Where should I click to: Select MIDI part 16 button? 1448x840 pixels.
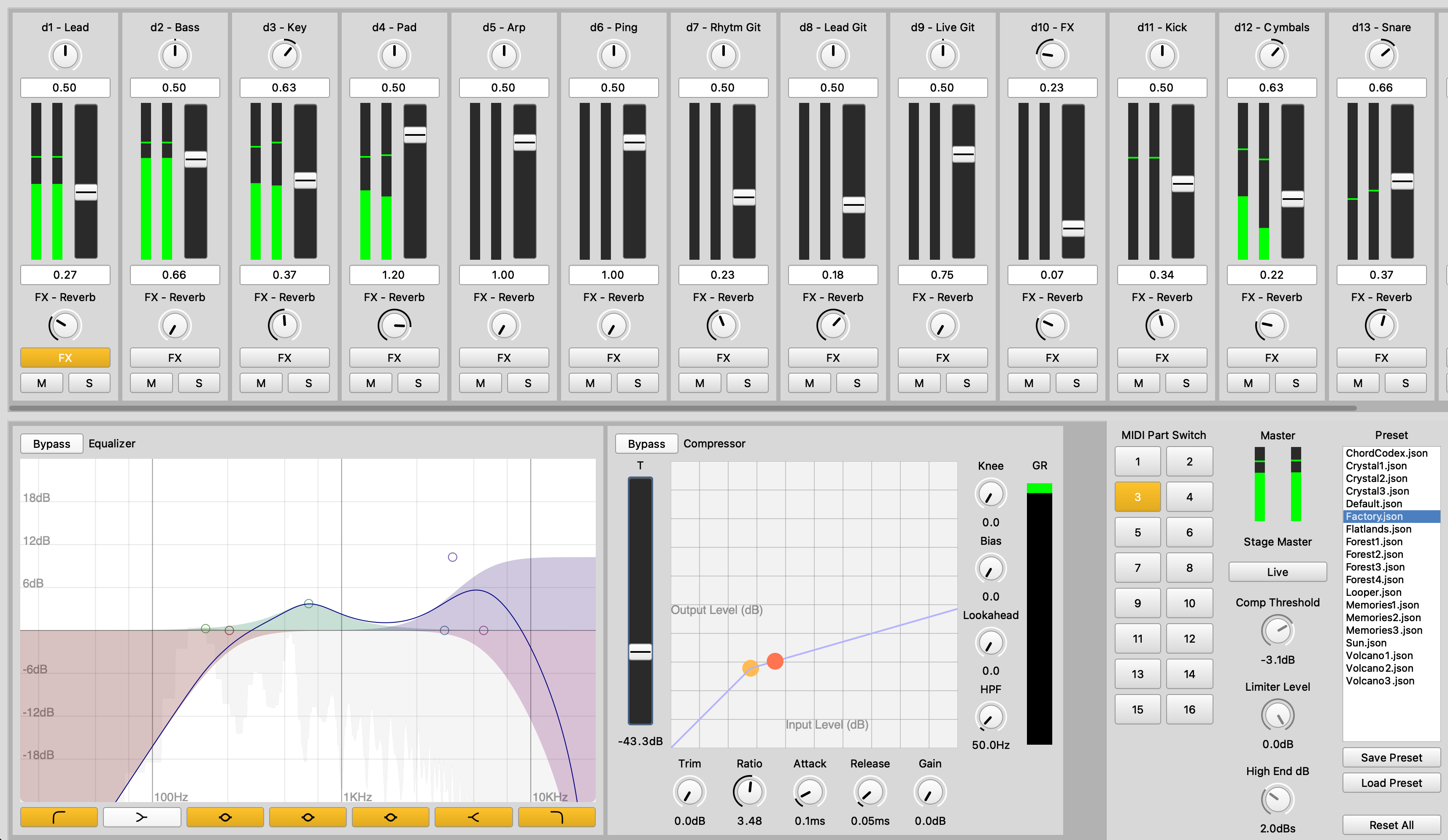pyautogui.click(x=1189, y=709)
